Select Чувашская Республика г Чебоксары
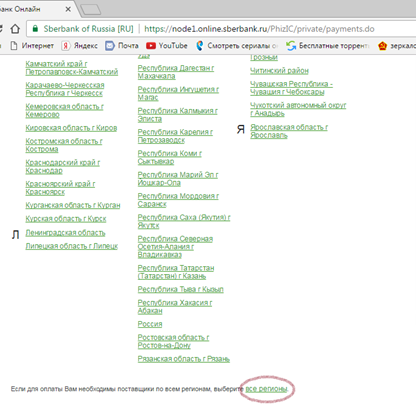416x416 pixels. [291, 88]
